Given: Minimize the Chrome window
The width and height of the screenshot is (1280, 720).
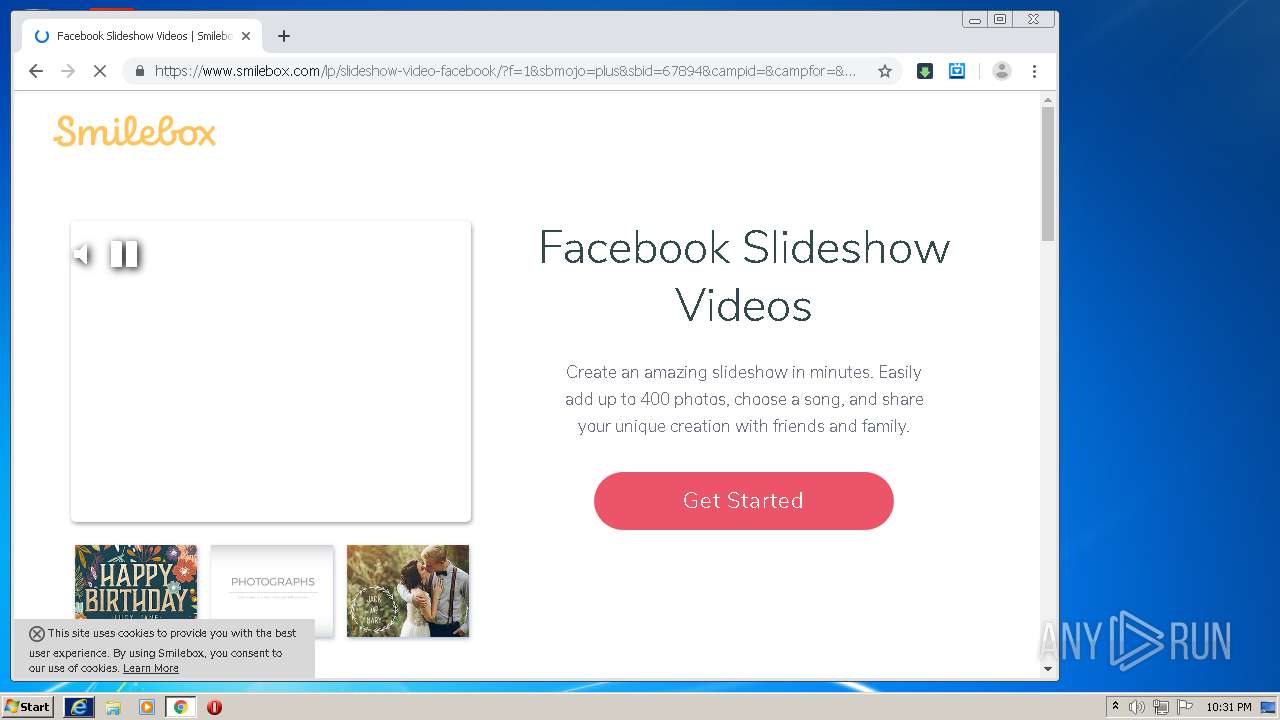Looking at the screenshot, I should pyautogui.click(x=975, y=19).
